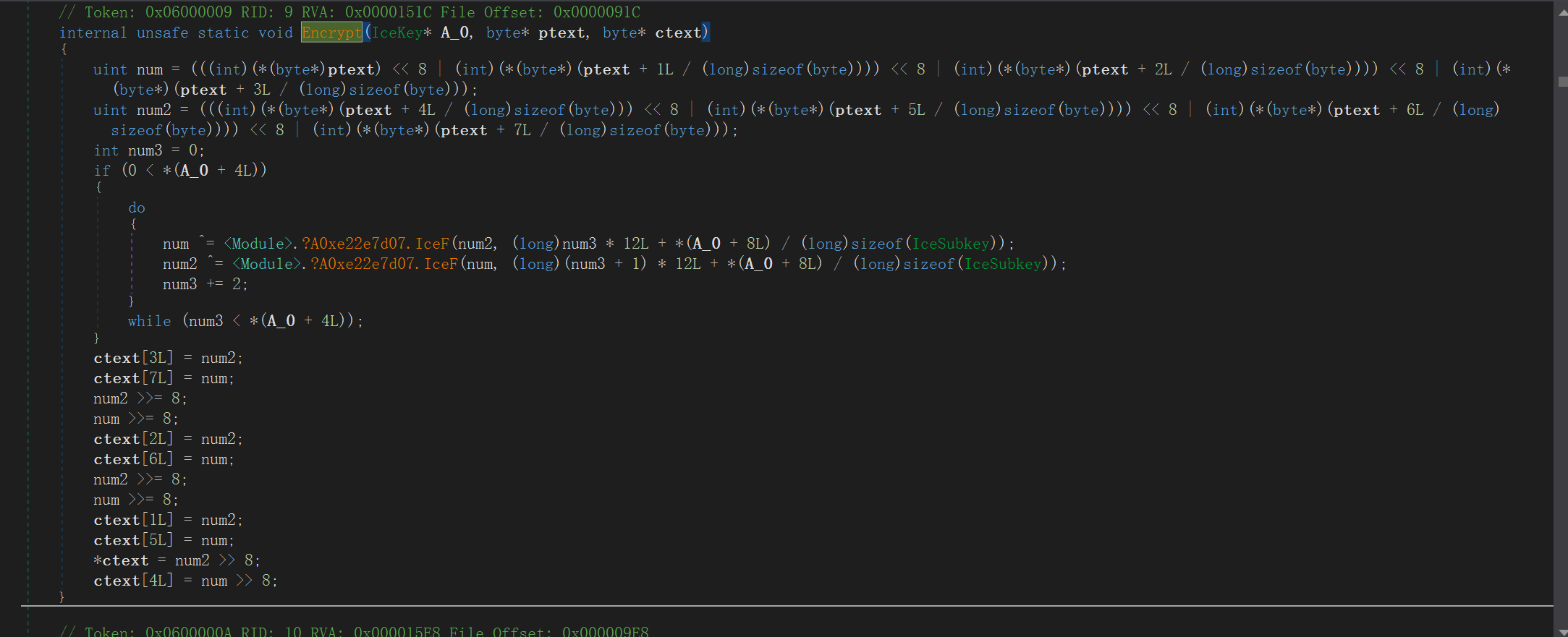Click the 'num3 += 2' statement
This screenshot has width=1568, height=637.
tap(205, 284)
